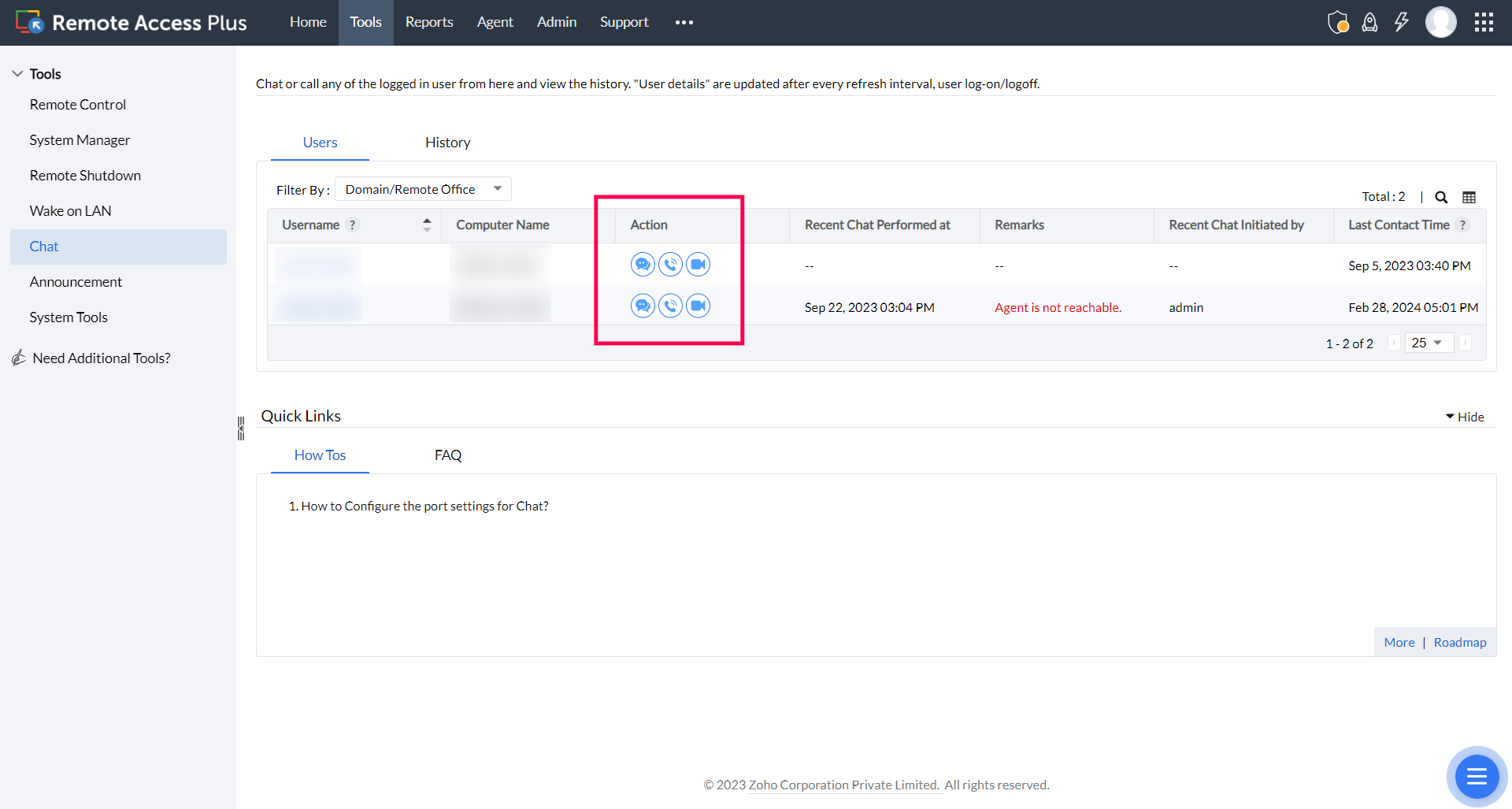Screen dimensions: 1512x809
Task: Open the user profile avatar
Action: pos(1441,22)
